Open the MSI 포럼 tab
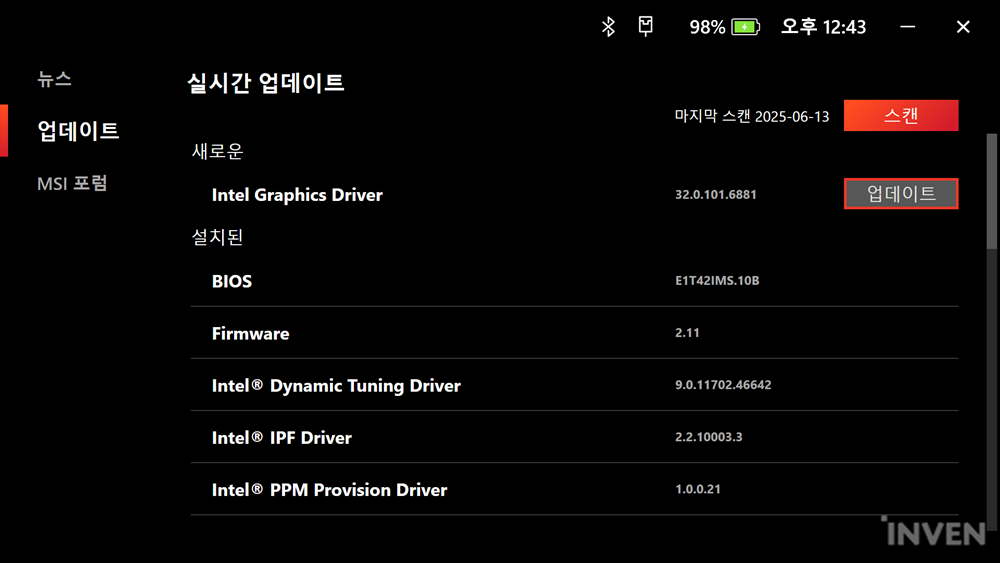This screenshot has height=563, width=1000. 72,184
